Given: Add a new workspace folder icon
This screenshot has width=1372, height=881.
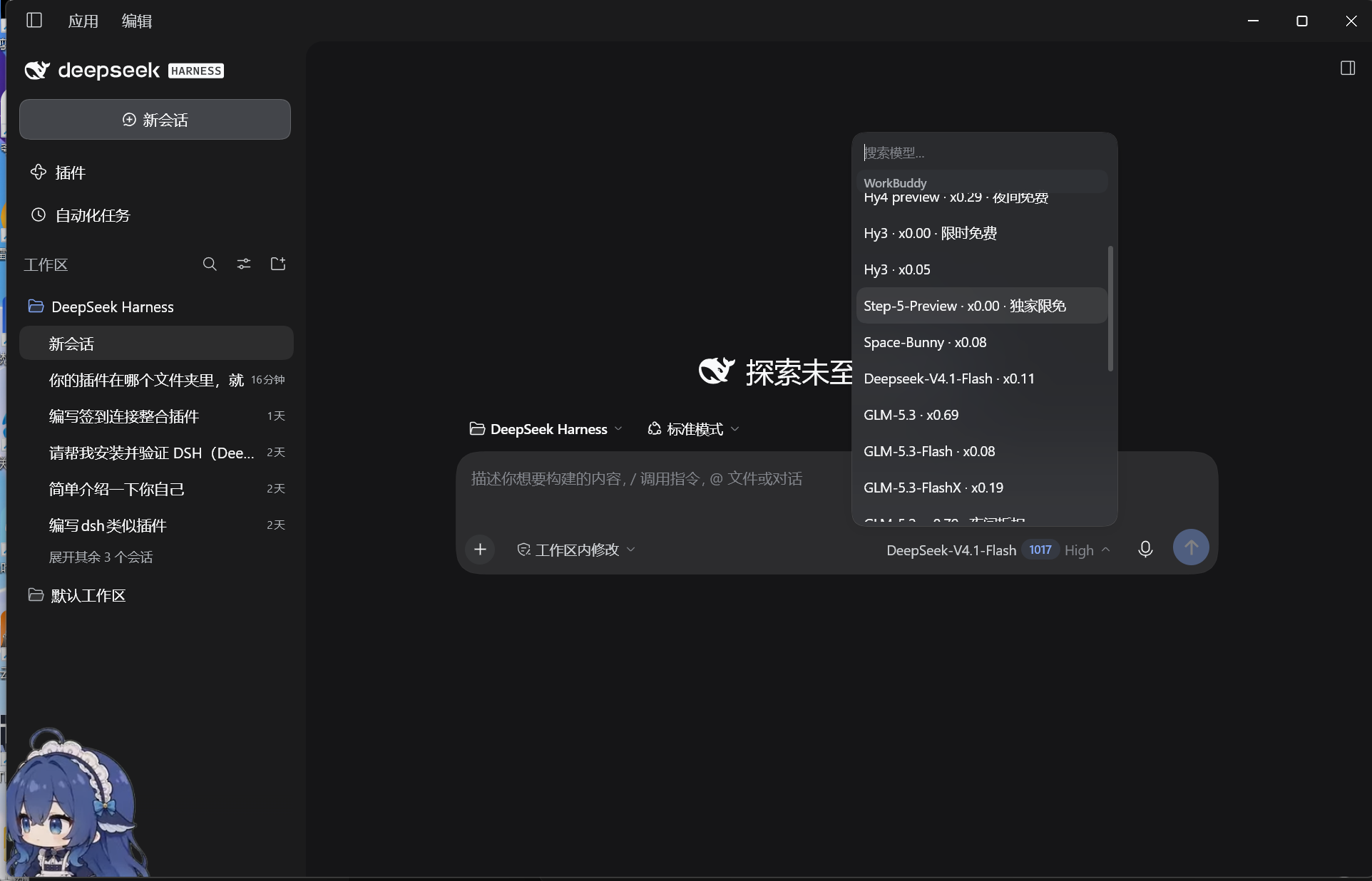Looking at the screenshot, I should (x=278, y=264).
